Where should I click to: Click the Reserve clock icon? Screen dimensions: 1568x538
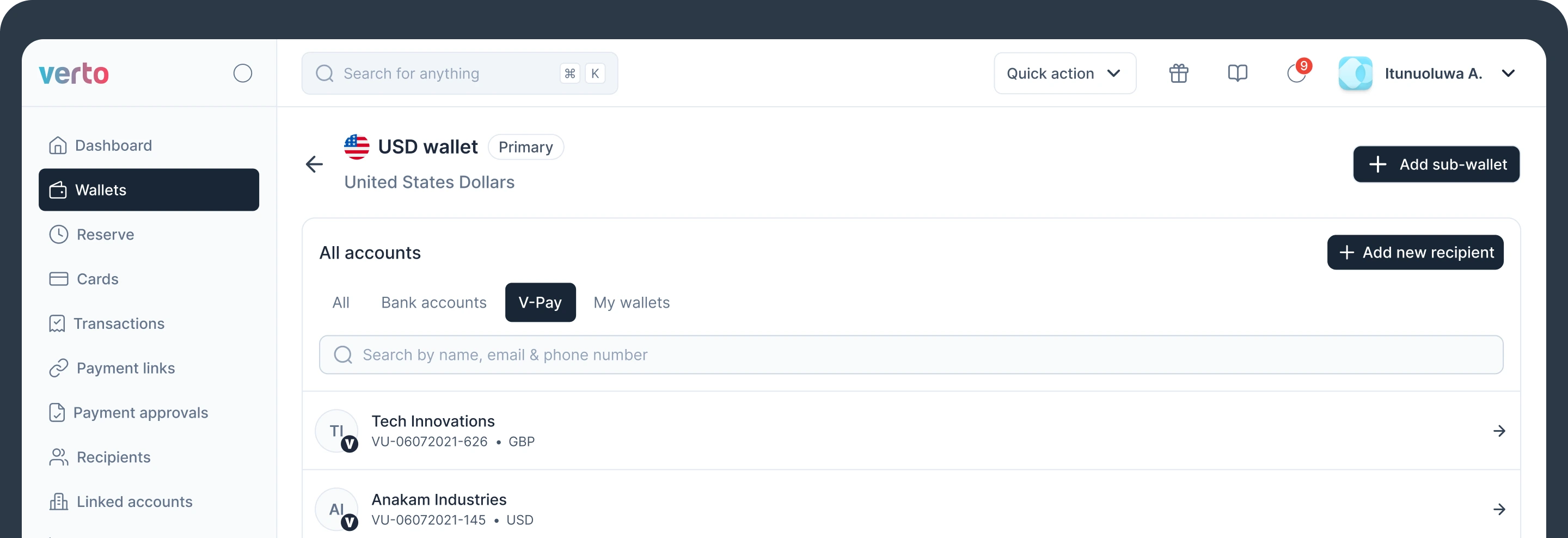tap(58, 234)
